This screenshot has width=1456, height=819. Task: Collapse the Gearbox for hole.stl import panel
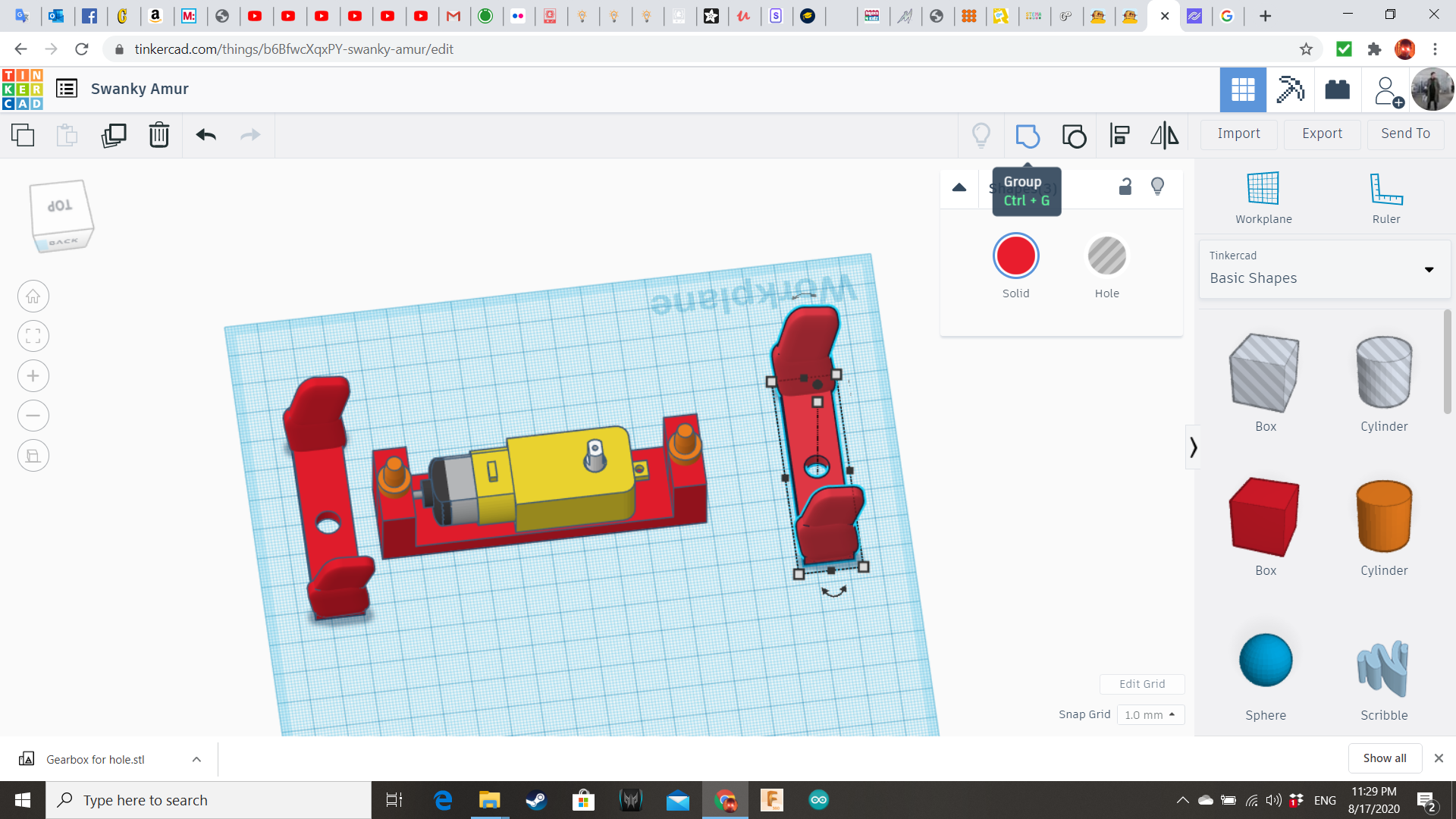point(196,758)
